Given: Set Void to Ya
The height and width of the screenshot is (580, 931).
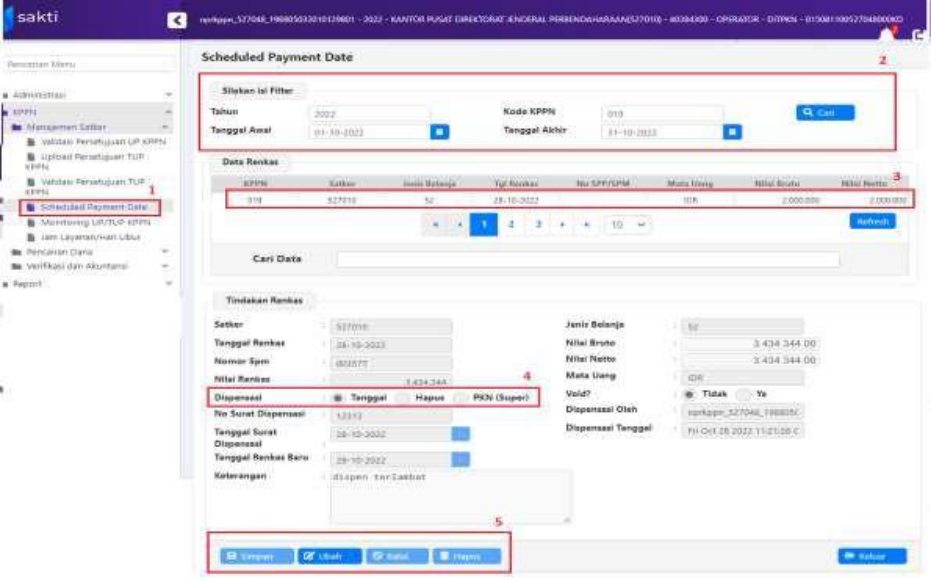Looking at the screenshot, I should point(744,394).
